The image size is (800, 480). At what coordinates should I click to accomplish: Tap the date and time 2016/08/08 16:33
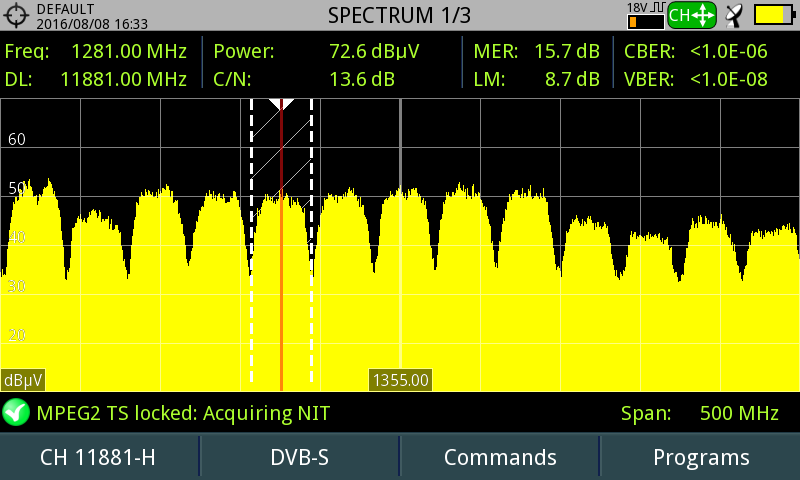click(x=92, y=24)
